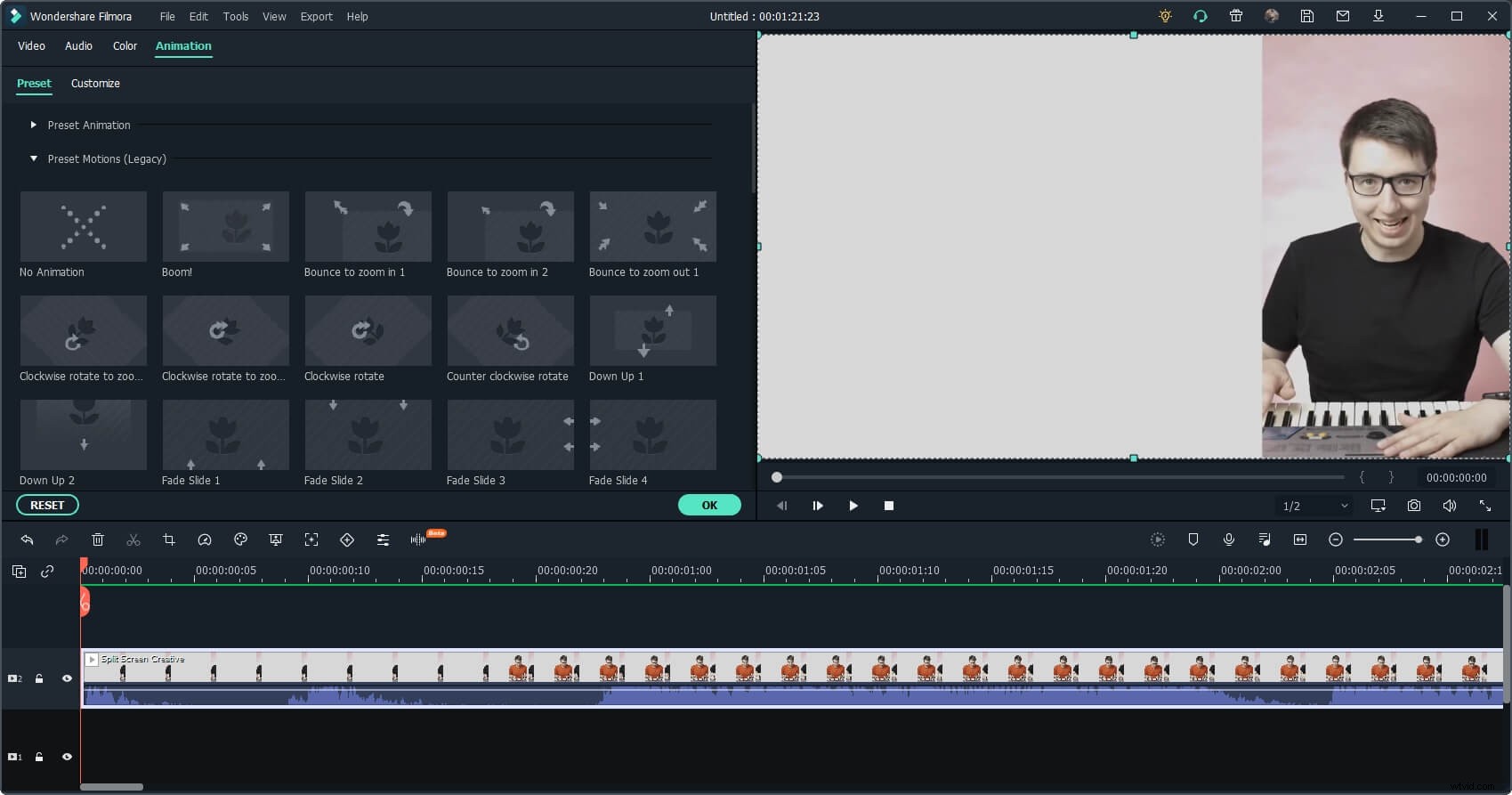Open the View menu
Viewport: 1512px width, 795px height.
tap(274, 17)
